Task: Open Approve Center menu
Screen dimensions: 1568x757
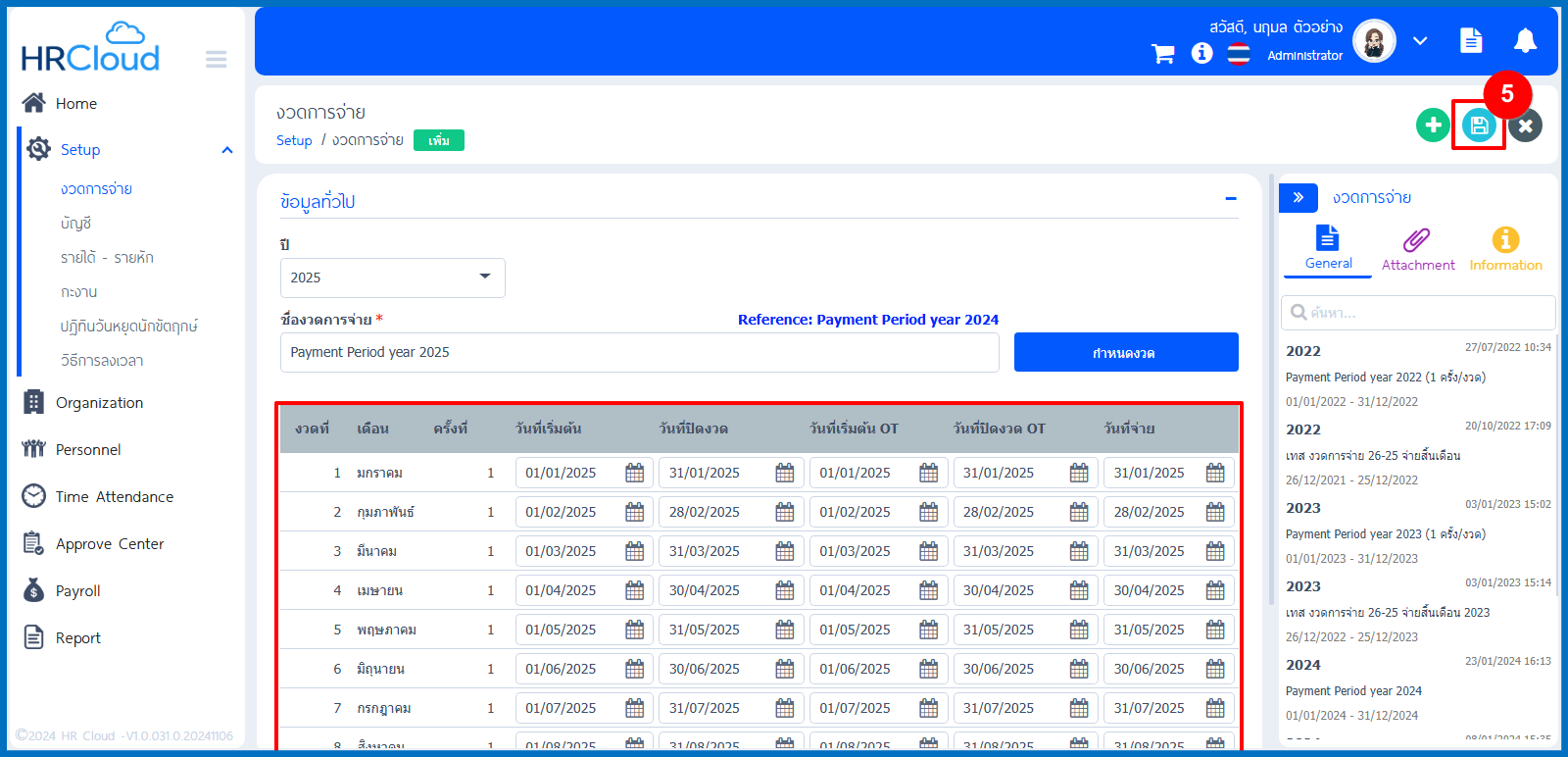Action: click(93, 544)
